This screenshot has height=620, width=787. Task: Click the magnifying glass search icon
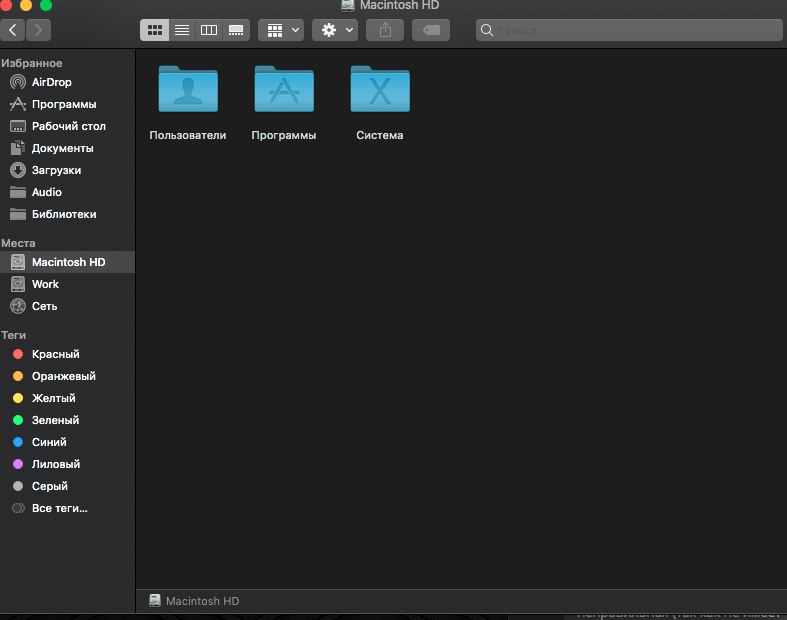487,30
